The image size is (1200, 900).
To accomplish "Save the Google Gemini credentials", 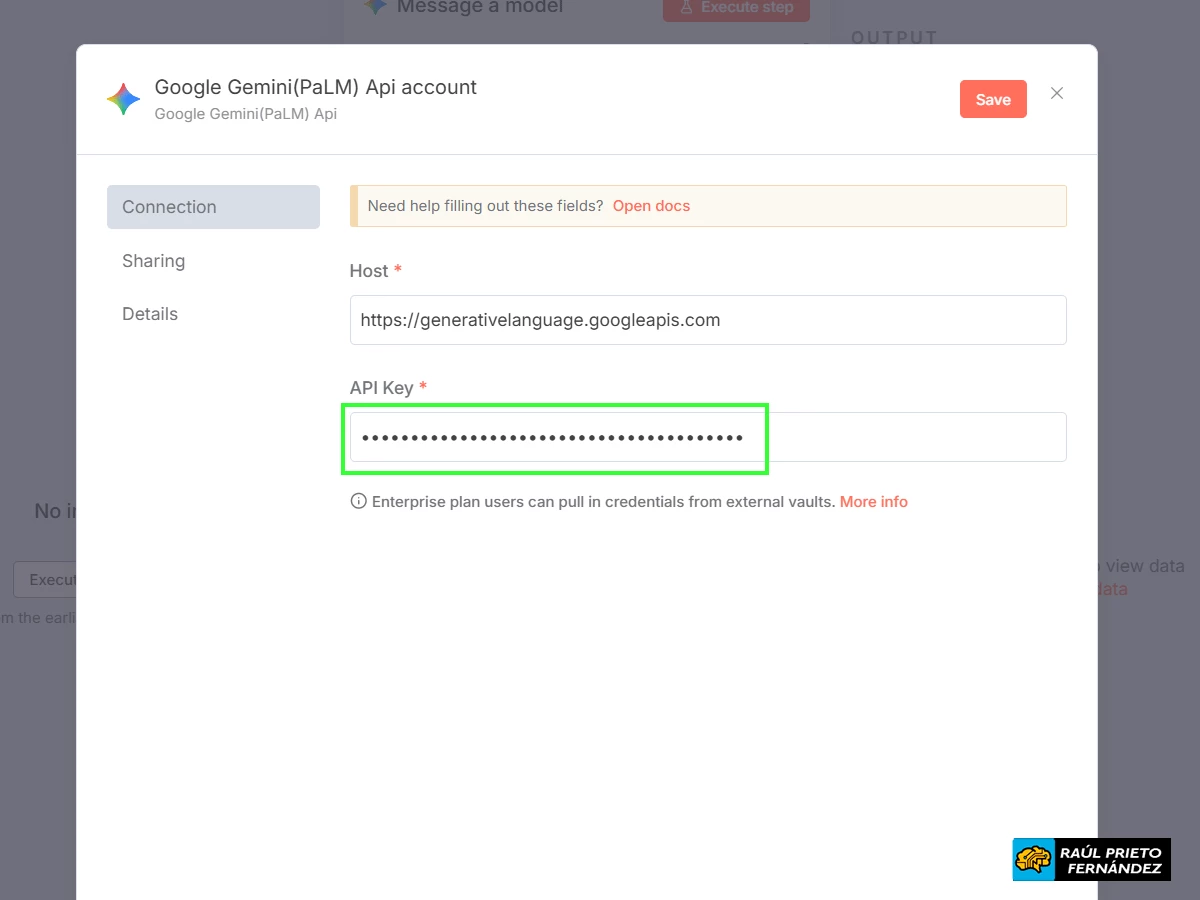I will (x=992, y=99).
